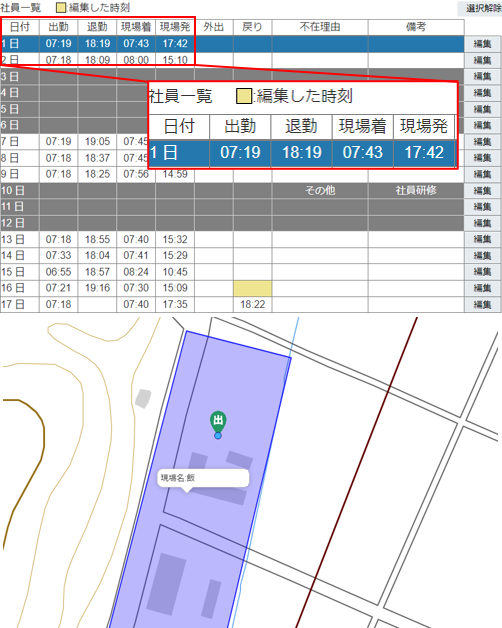Screen dimensions: 502x628
Task: Open edit for the 7日 row
Action: (482, 142)
